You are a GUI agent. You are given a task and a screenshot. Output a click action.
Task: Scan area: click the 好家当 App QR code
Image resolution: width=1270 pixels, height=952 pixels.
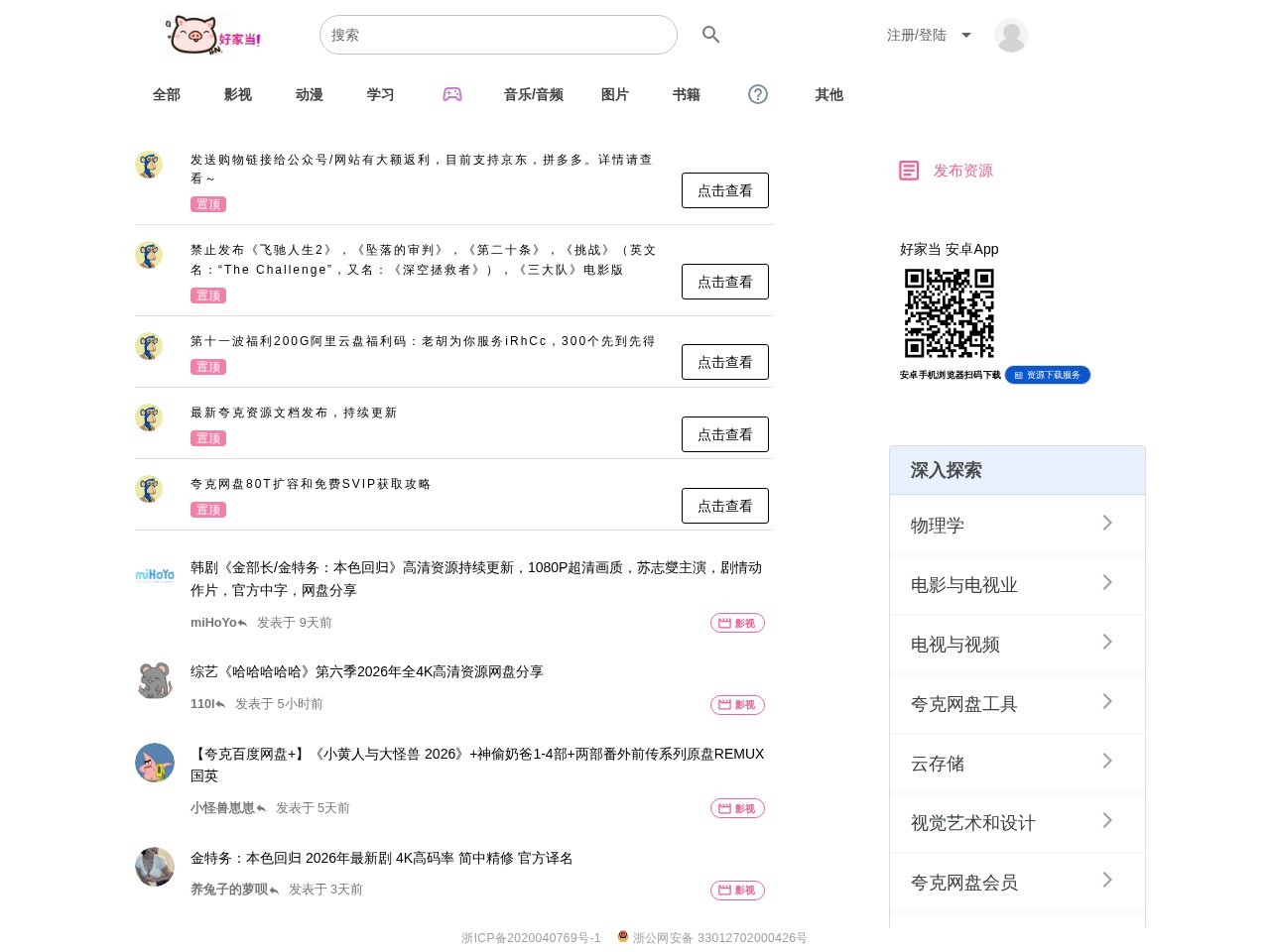pos(950,313)
